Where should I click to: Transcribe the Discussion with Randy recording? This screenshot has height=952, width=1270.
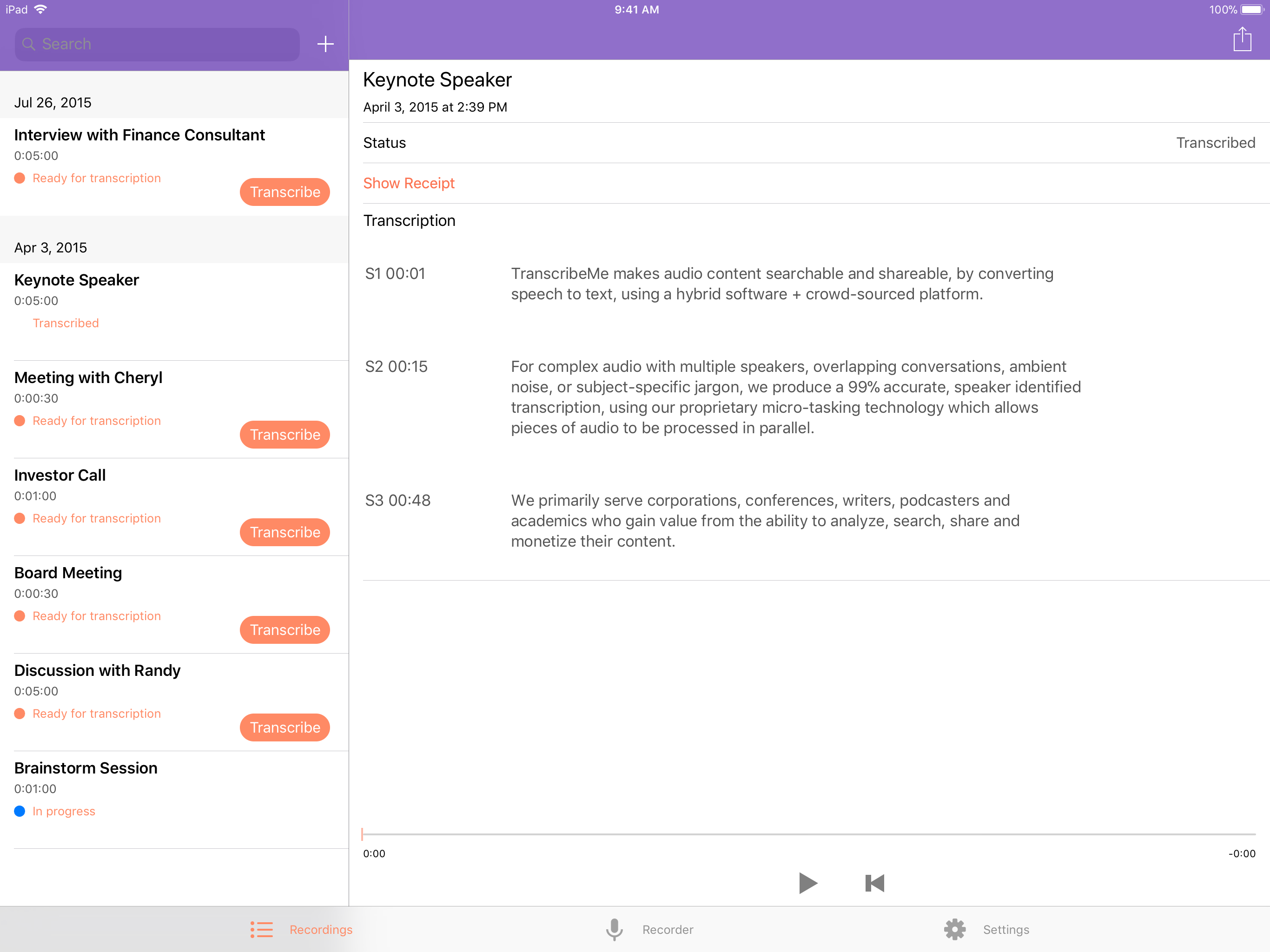pos(285,727)
